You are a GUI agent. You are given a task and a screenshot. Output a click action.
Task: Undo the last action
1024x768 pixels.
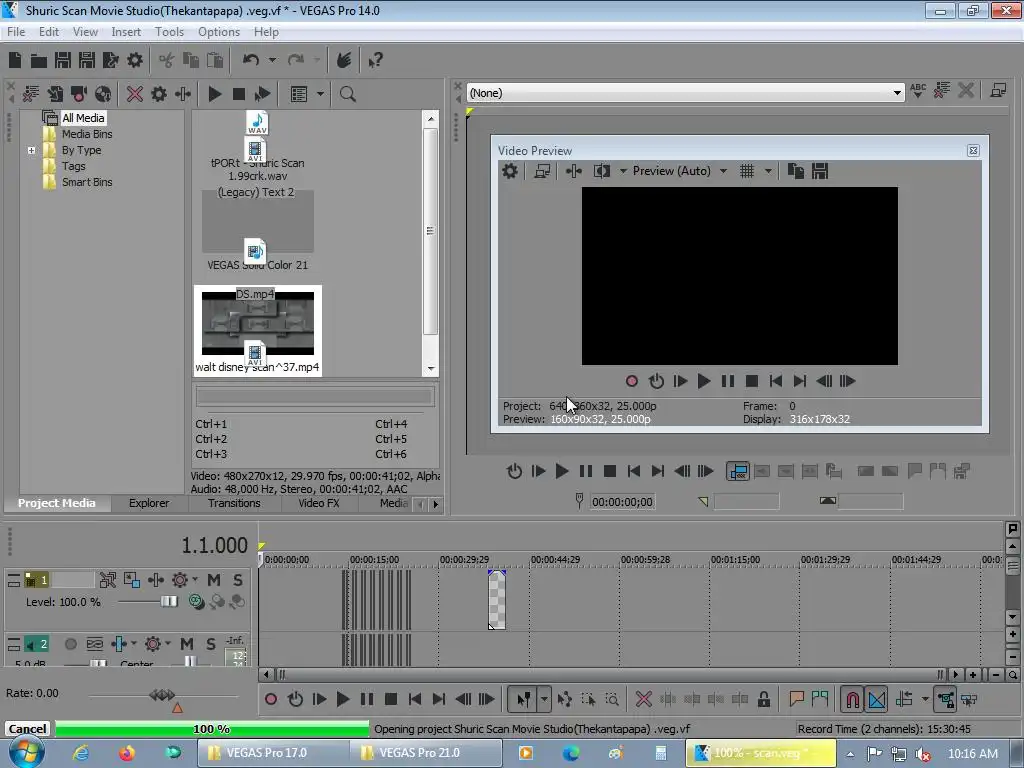(x=251, y=60)
